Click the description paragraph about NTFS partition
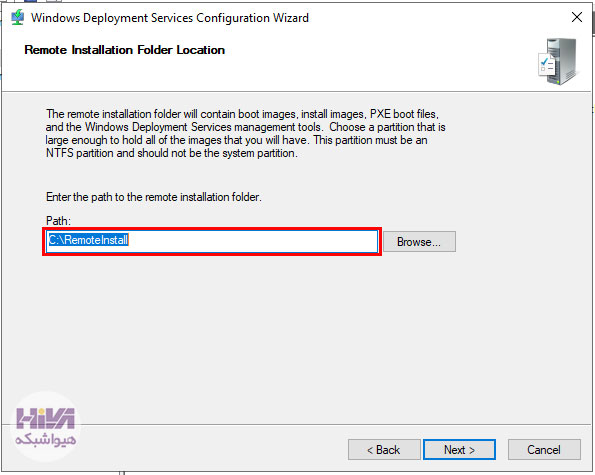This screenshot has height=475, width=595. tap(246, 134)
